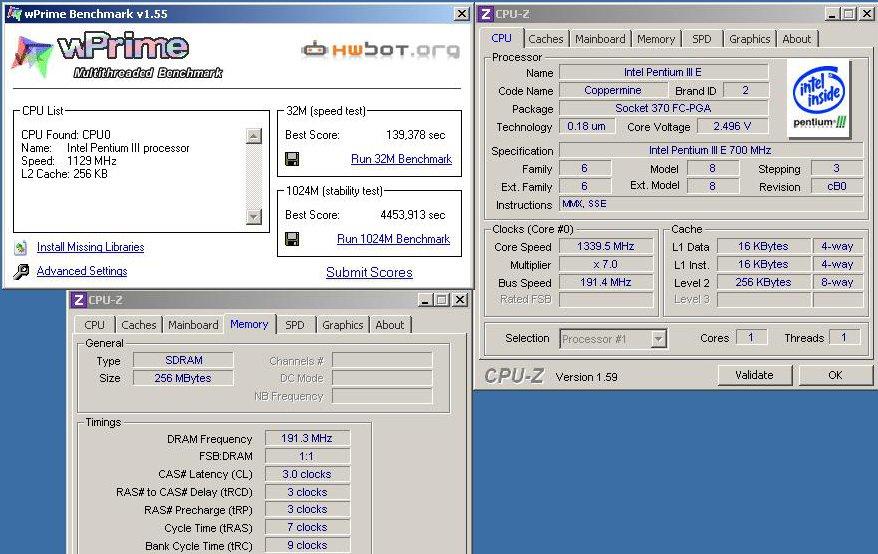Viewport: 878px width, 554px height.
Task: Click the Bank Cycle Time value '9 clocks'
Action: (x=307, y=545)
